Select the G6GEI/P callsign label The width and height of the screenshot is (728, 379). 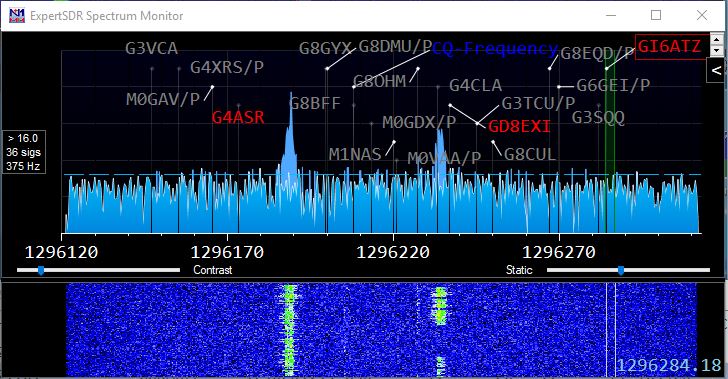613,85
